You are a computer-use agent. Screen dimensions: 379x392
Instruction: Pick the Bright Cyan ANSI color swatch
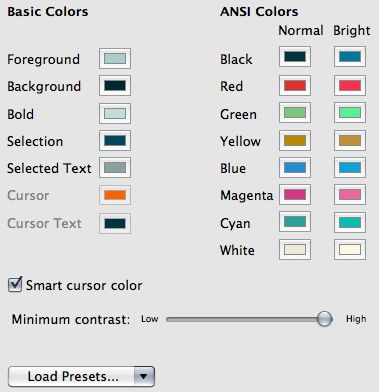(x=350, y=222)
